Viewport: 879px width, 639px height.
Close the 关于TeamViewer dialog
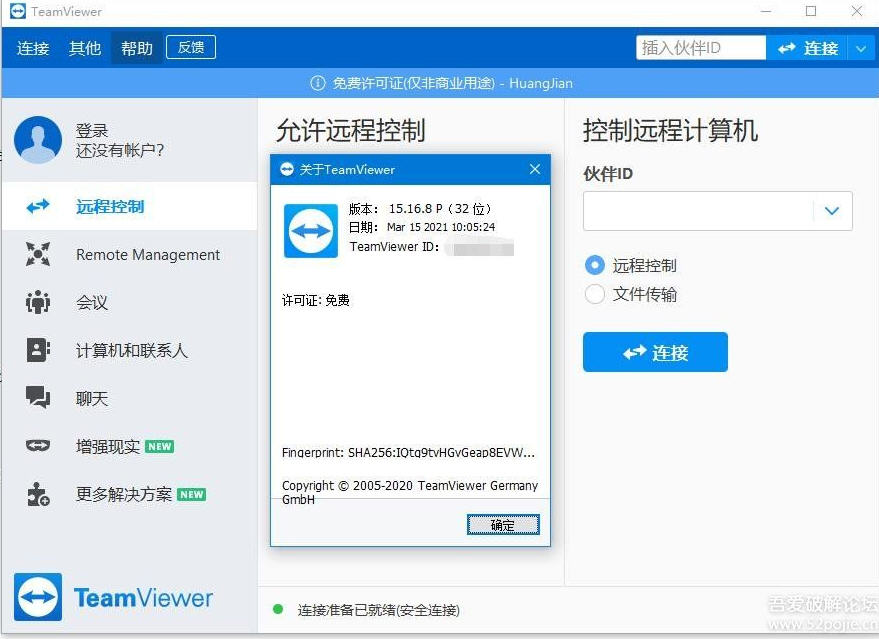535,169
